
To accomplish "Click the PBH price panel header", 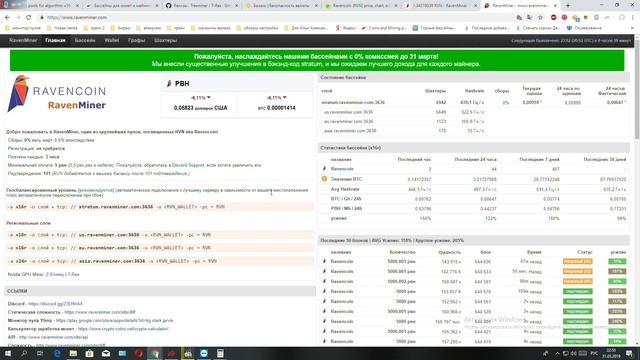I will click(x=237, y=83).
